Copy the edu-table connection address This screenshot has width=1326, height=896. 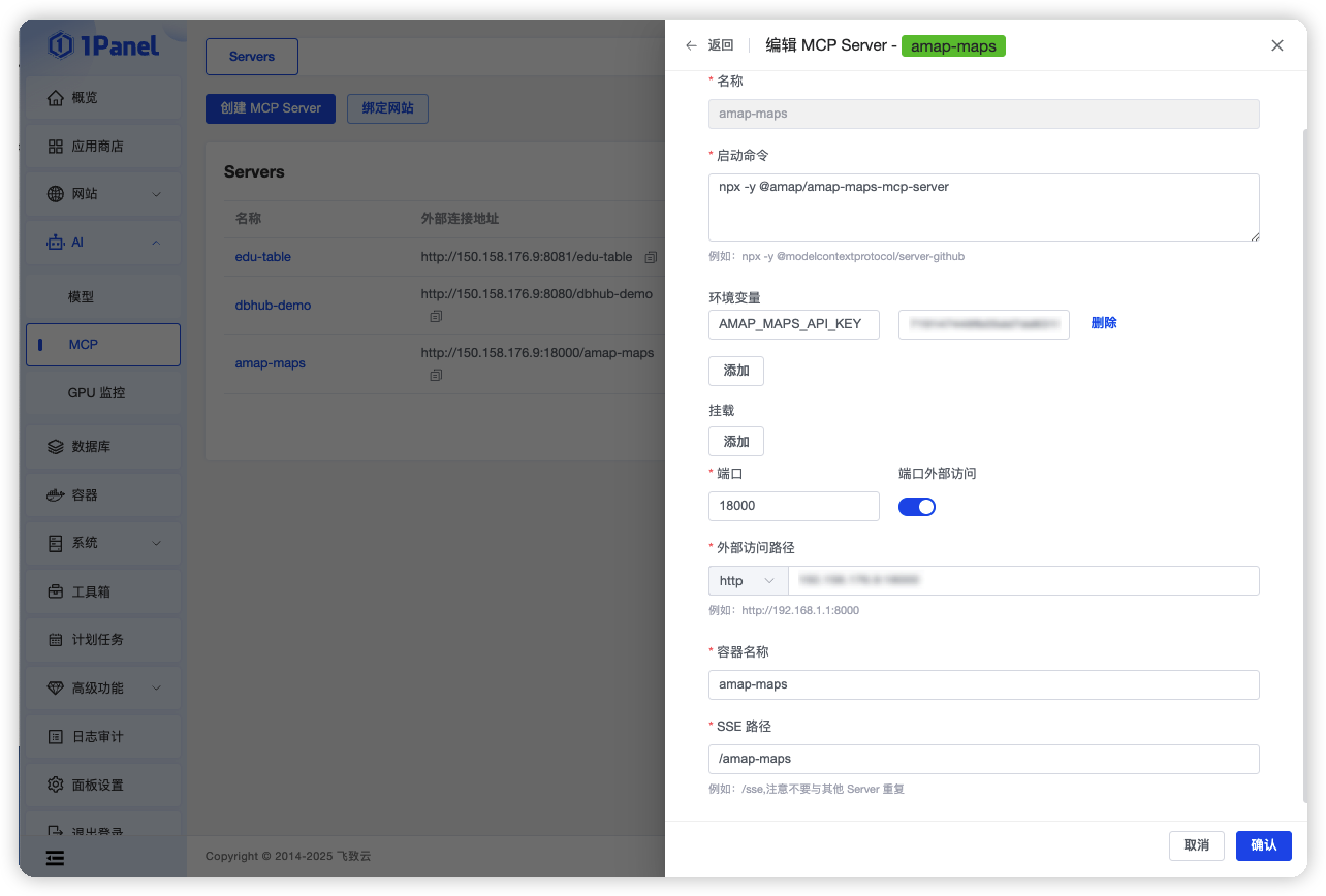tap(651, 258)
